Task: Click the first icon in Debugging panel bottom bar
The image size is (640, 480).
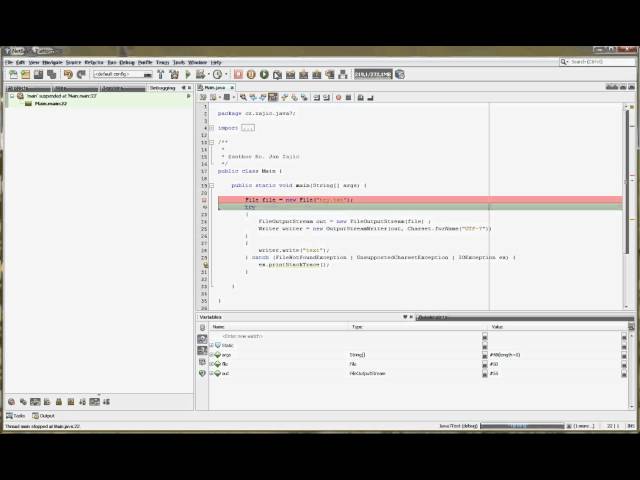Action: tap(11, 402)
